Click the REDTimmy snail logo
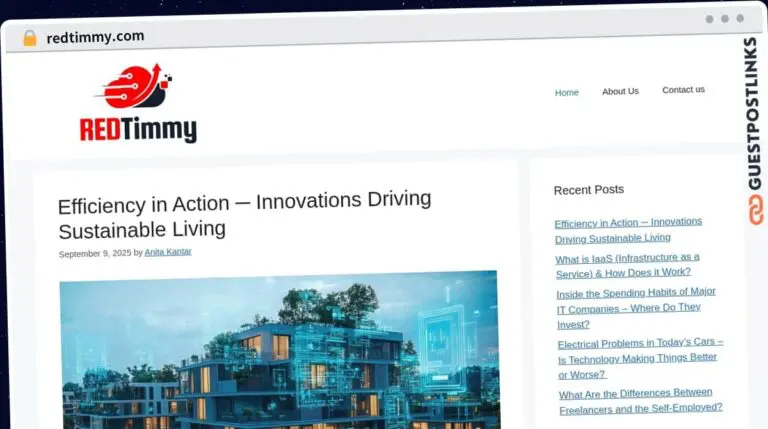This screenshot has width=768, height=429. 138,103
